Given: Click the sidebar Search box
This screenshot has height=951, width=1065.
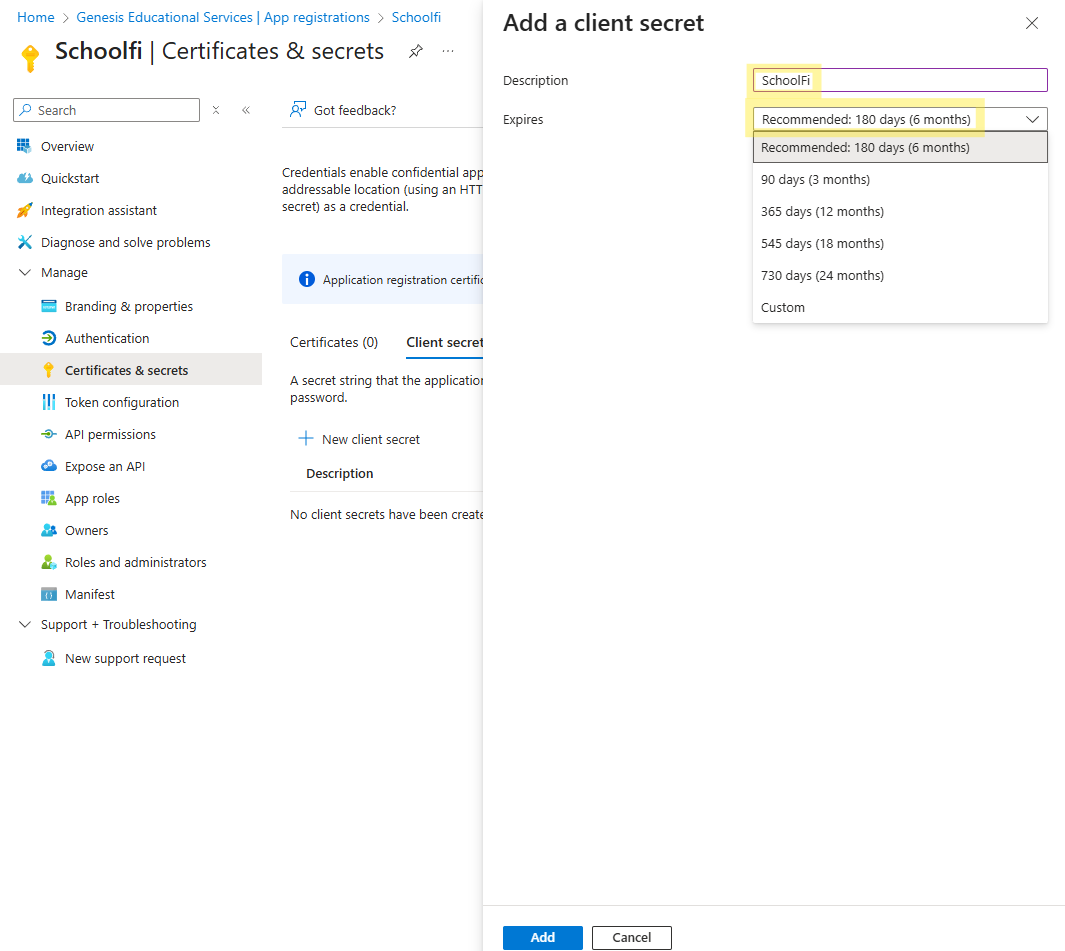Looking at the screenshot, I should 107,110.
